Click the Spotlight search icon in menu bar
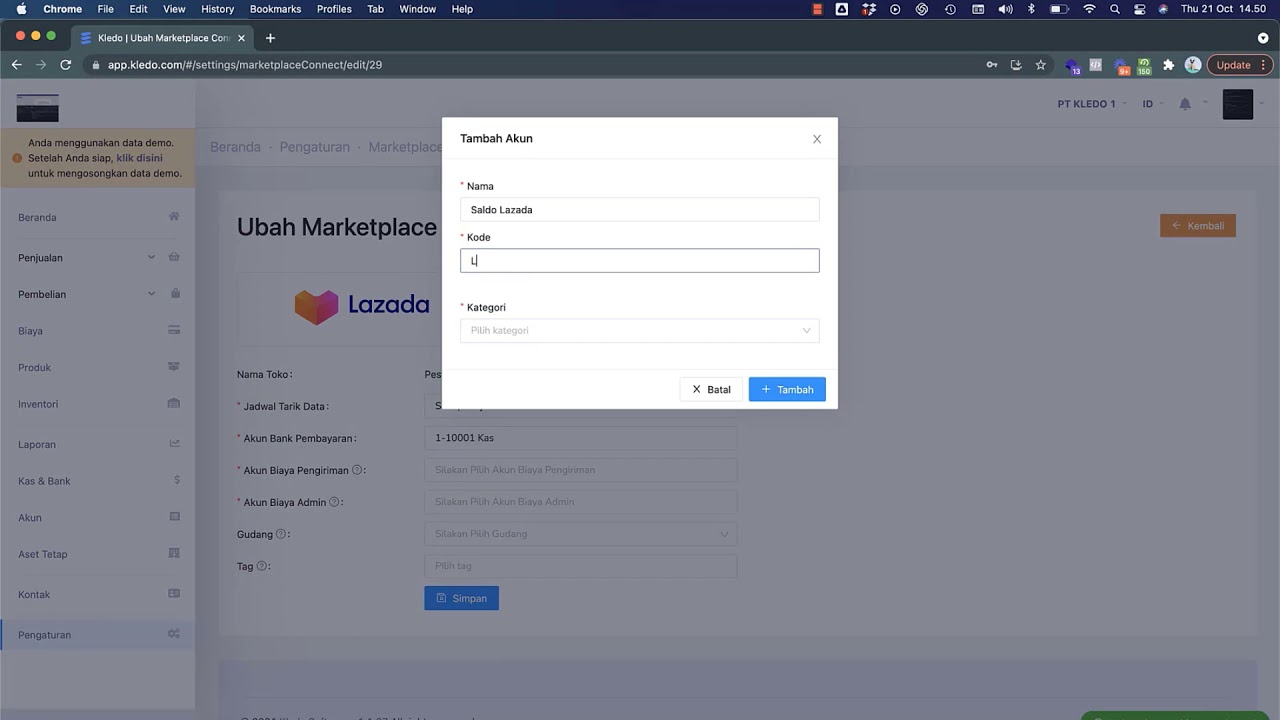 [x=1114, y=9]
